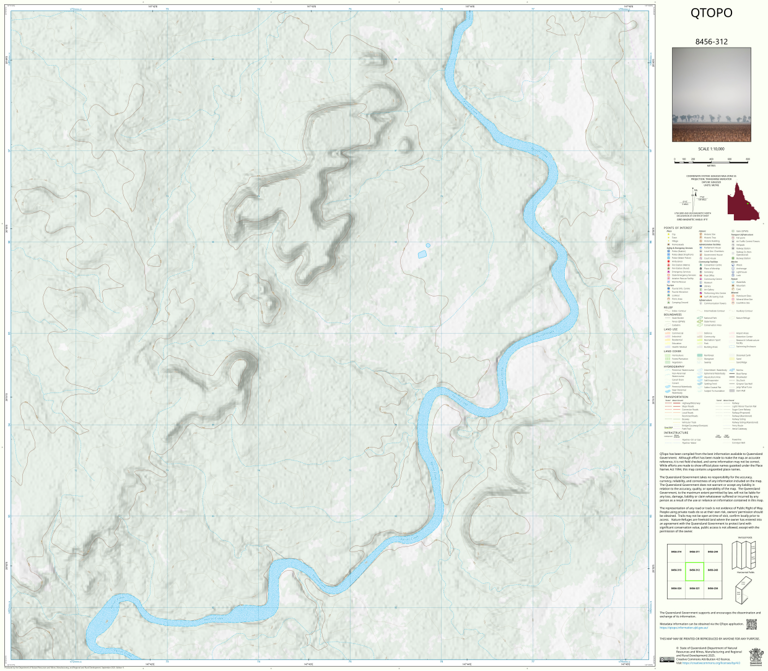Open the landscape cover photo thumbnail

pos(711,95)
